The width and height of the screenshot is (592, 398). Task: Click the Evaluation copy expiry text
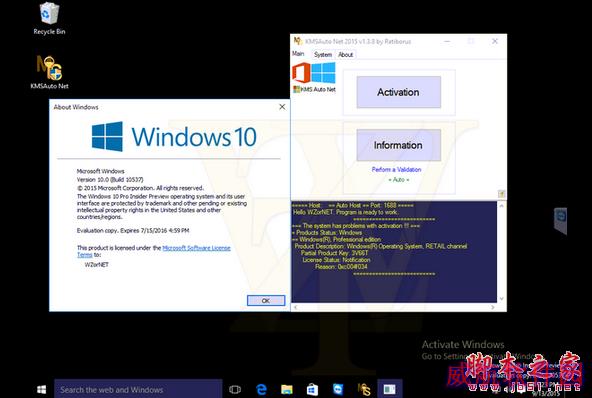pos(133,230)
